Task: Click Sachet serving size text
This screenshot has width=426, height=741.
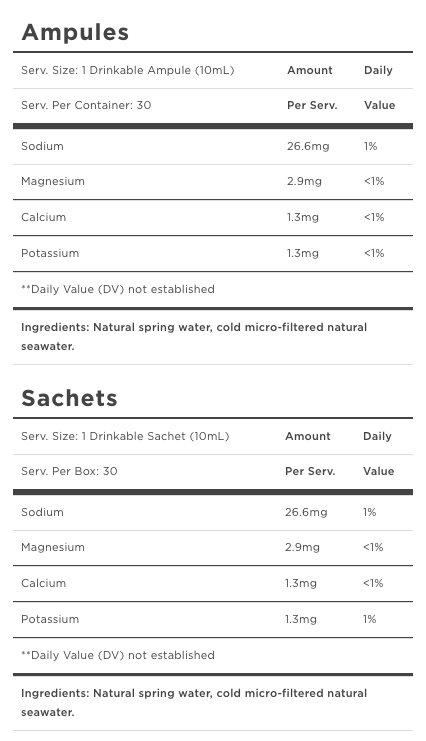Action: (125, 436)
